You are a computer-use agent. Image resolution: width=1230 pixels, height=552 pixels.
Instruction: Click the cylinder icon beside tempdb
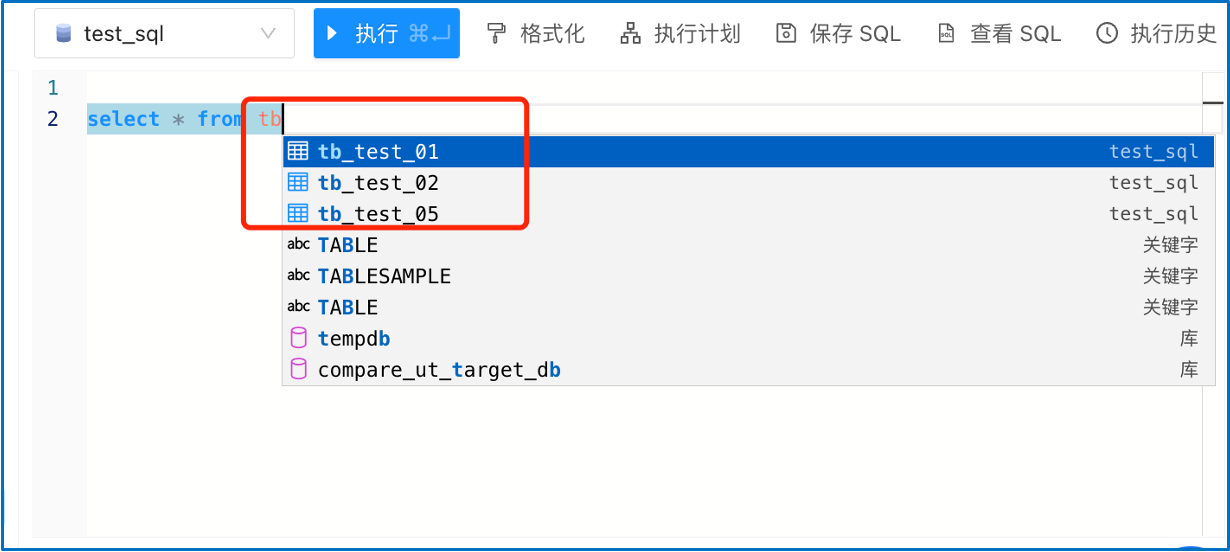297,339
